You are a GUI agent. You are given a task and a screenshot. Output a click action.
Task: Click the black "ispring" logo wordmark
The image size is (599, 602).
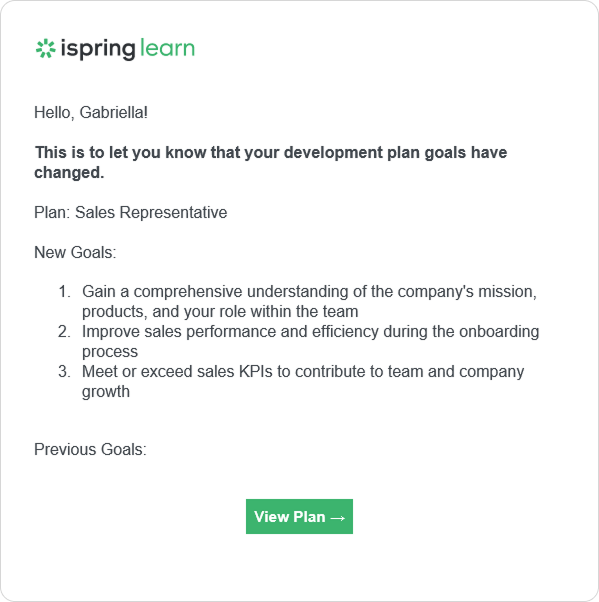[x=98, y=49]
